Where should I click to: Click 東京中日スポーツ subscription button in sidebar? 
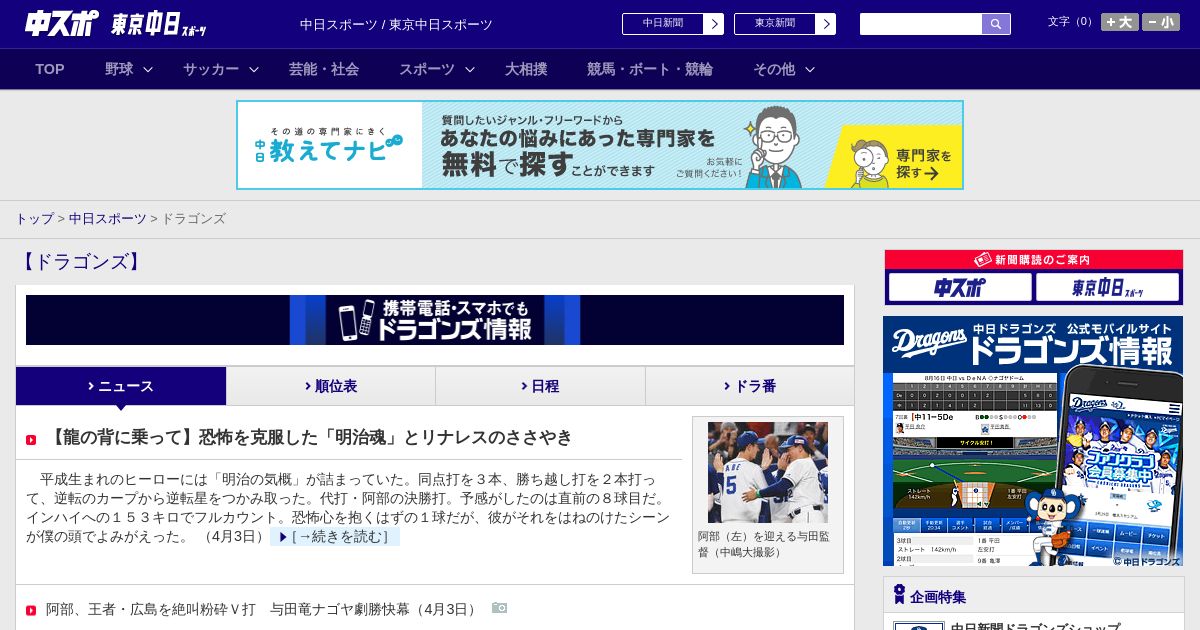[x=1108, y=288]
